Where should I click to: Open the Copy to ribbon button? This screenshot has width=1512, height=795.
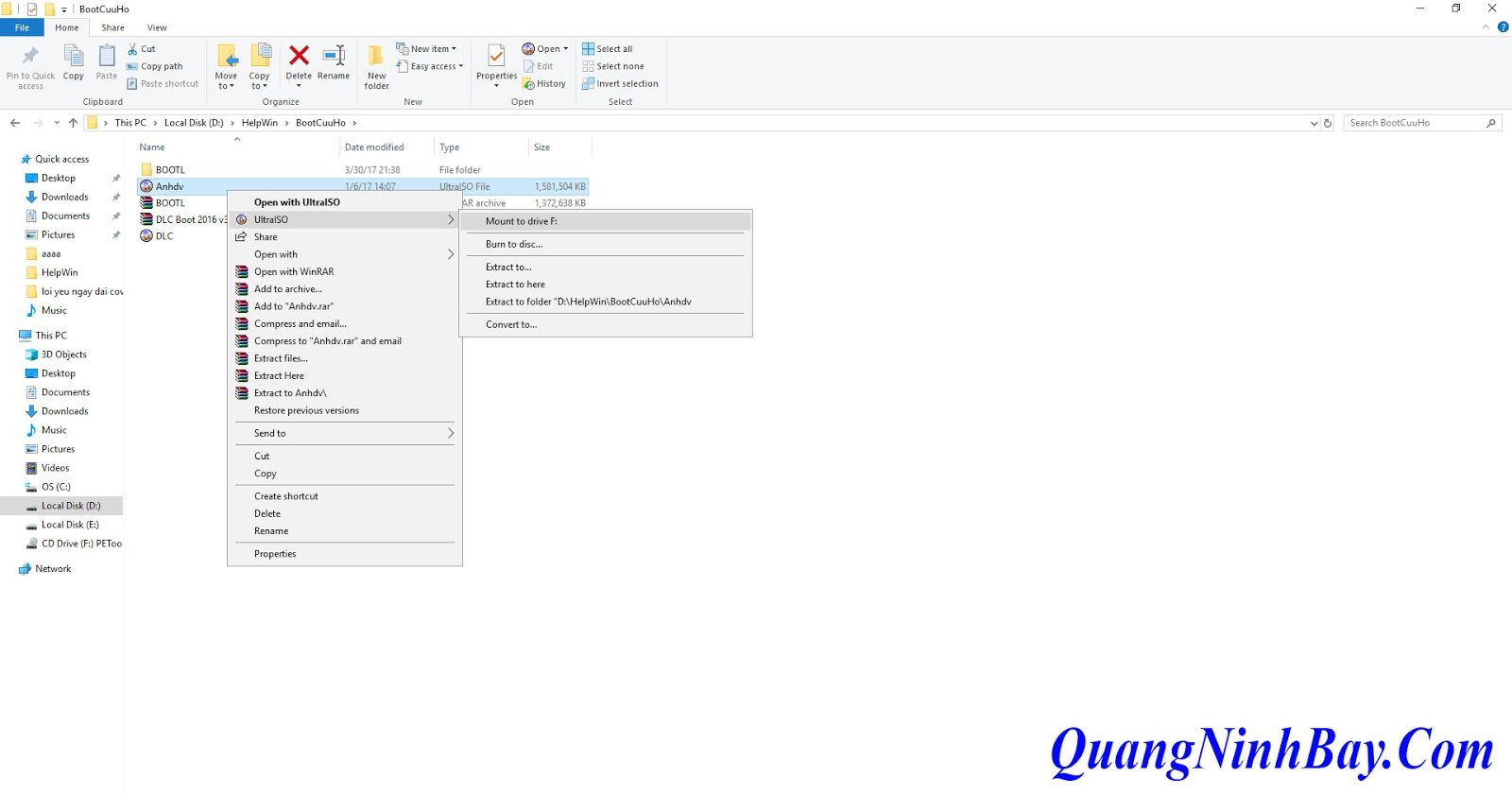coord(260,66)
